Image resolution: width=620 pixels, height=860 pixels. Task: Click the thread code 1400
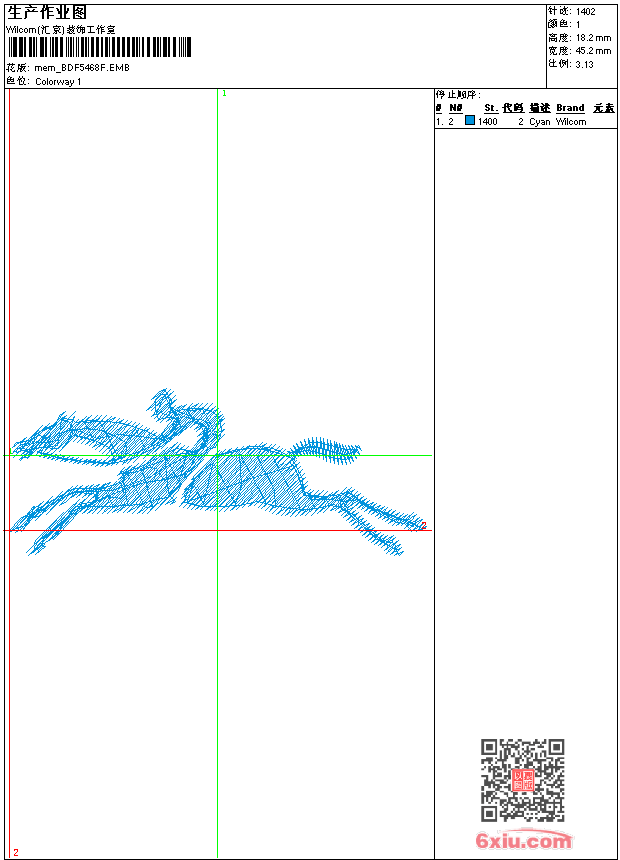pos(488,122)
